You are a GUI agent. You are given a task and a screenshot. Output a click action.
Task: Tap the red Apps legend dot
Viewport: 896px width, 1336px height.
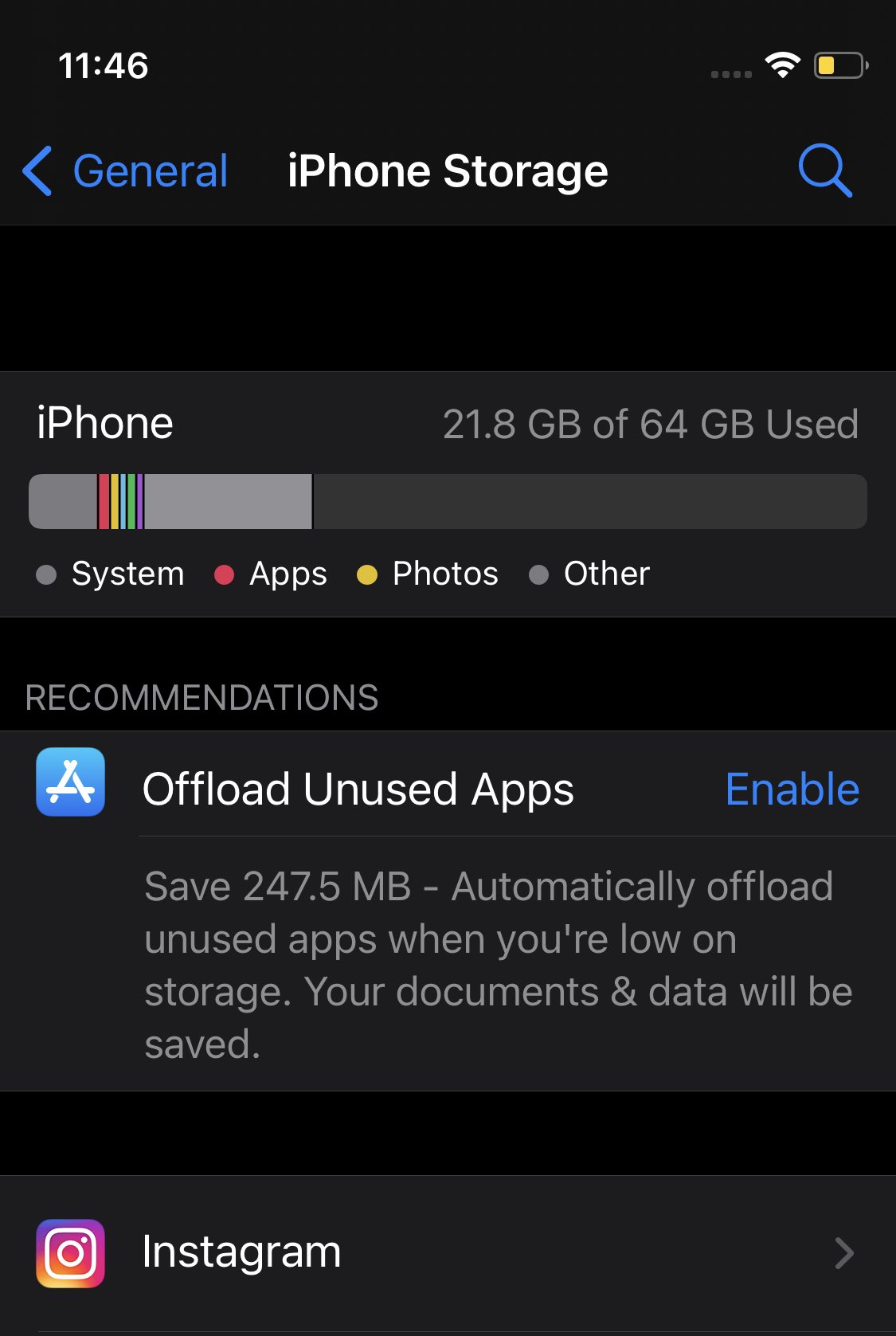[225, 574]
